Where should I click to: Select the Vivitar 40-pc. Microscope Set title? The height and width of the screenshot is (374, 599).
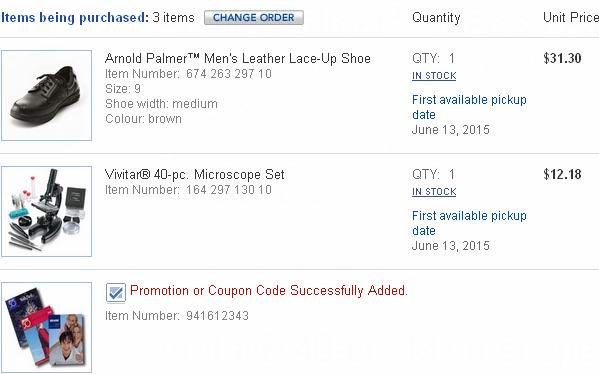[x=194, y=175]
